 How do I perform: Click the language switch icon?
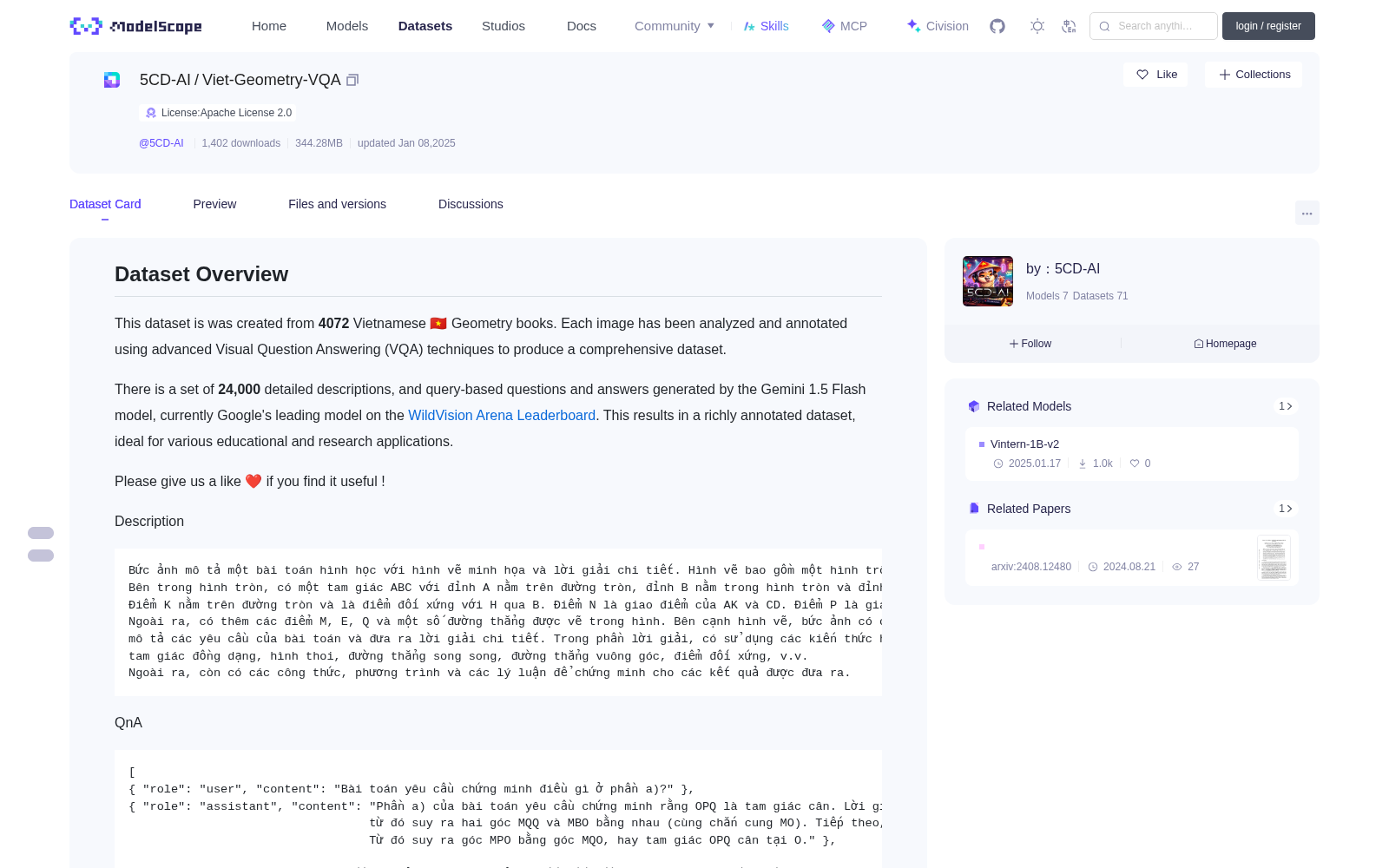(1069, 26)
